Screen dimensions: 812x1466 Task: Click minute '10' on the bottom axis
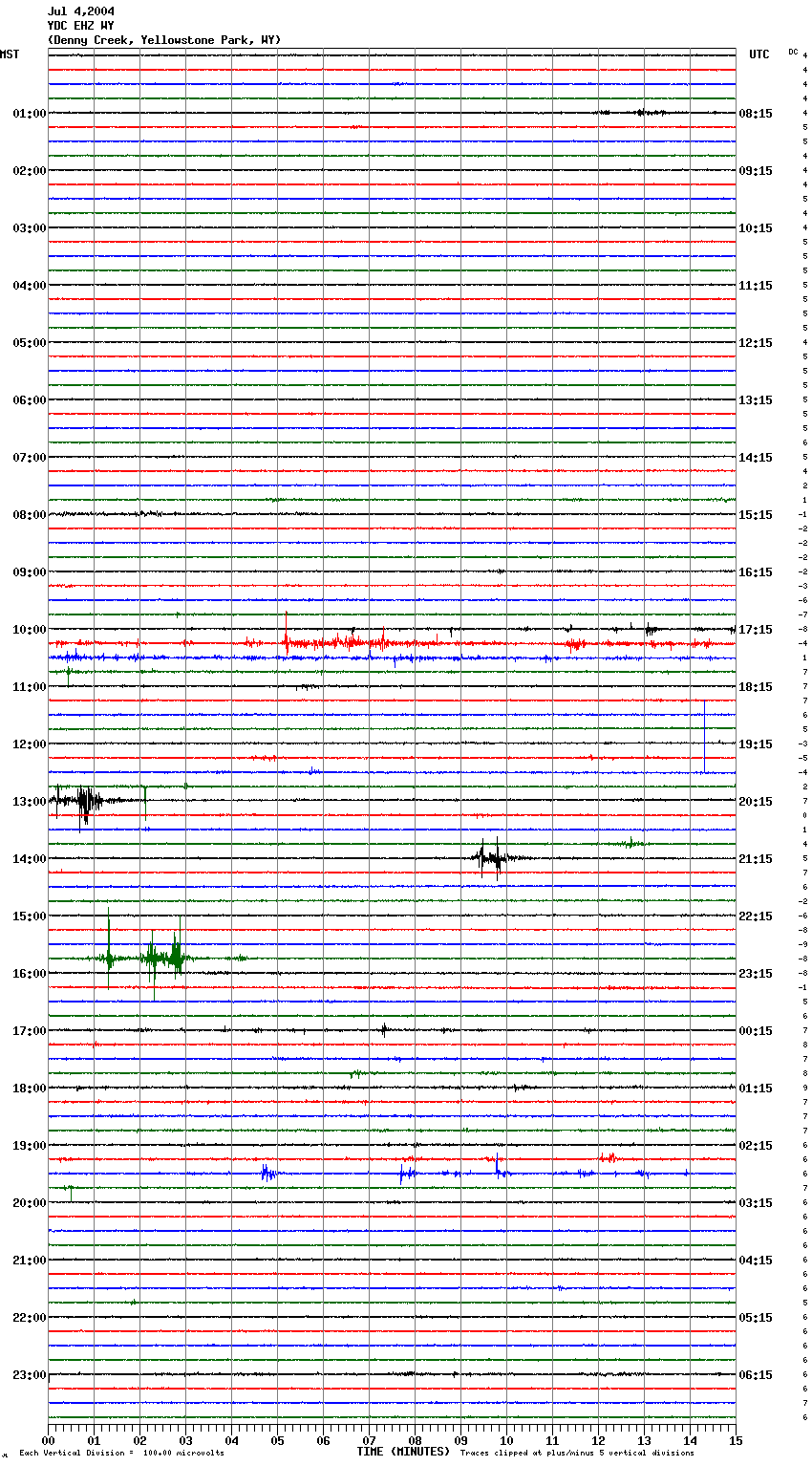(x=506, y=1440)
